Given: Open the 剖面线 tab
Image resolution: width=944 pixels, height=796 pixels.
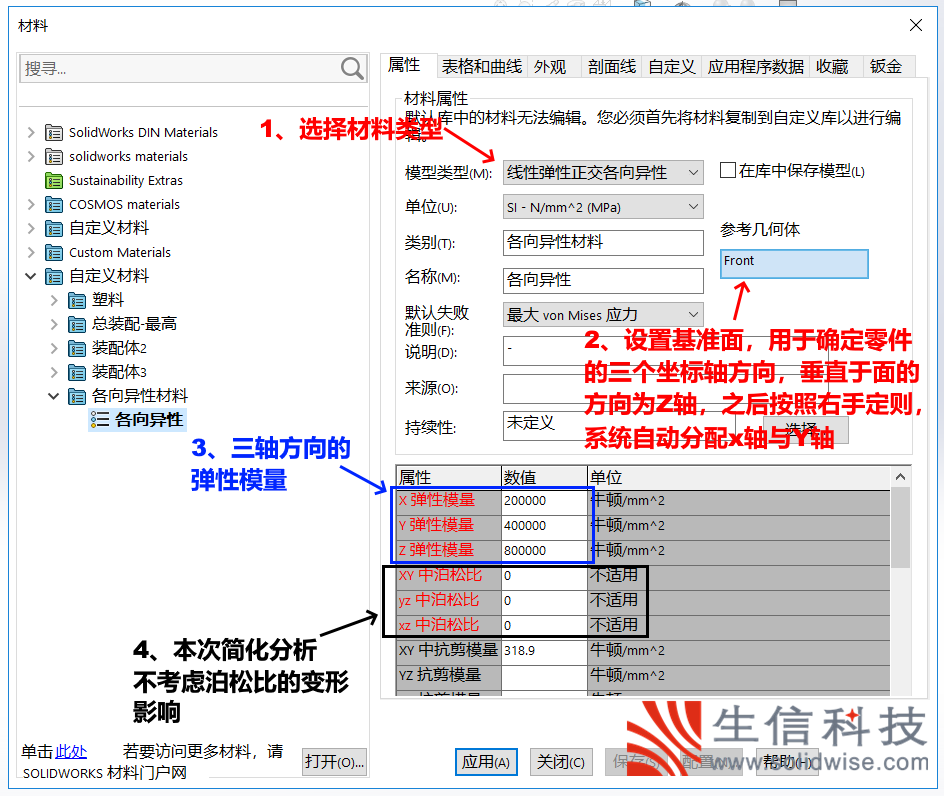Looking at the screenshot, I should tap(612, 66).
